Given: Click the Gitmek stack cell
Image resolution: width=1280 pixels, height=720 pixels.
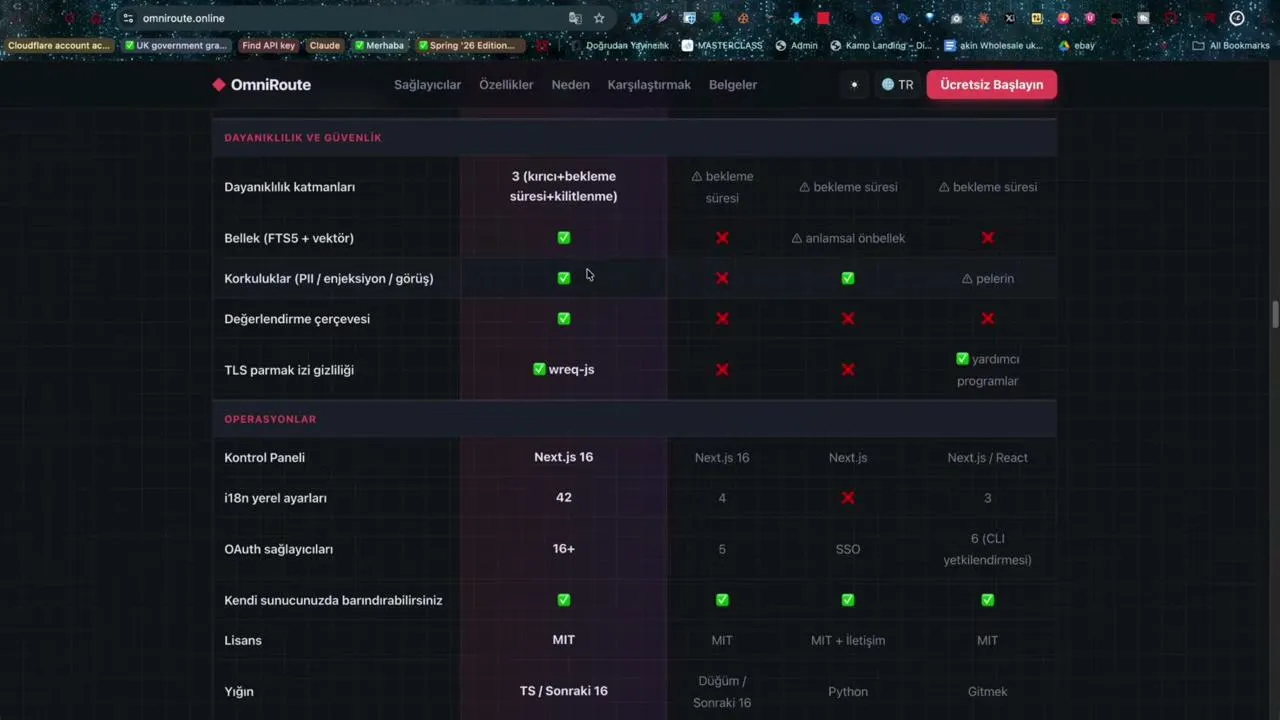Looking at the screenshot, I should (988, 692).
